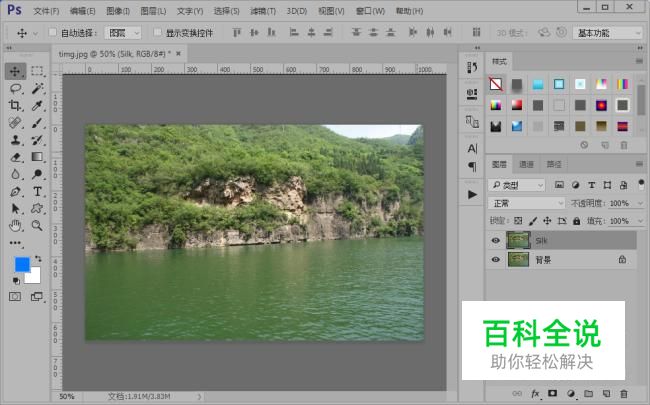Select the History Brush tool
The image size is (650, 405).
37,140
